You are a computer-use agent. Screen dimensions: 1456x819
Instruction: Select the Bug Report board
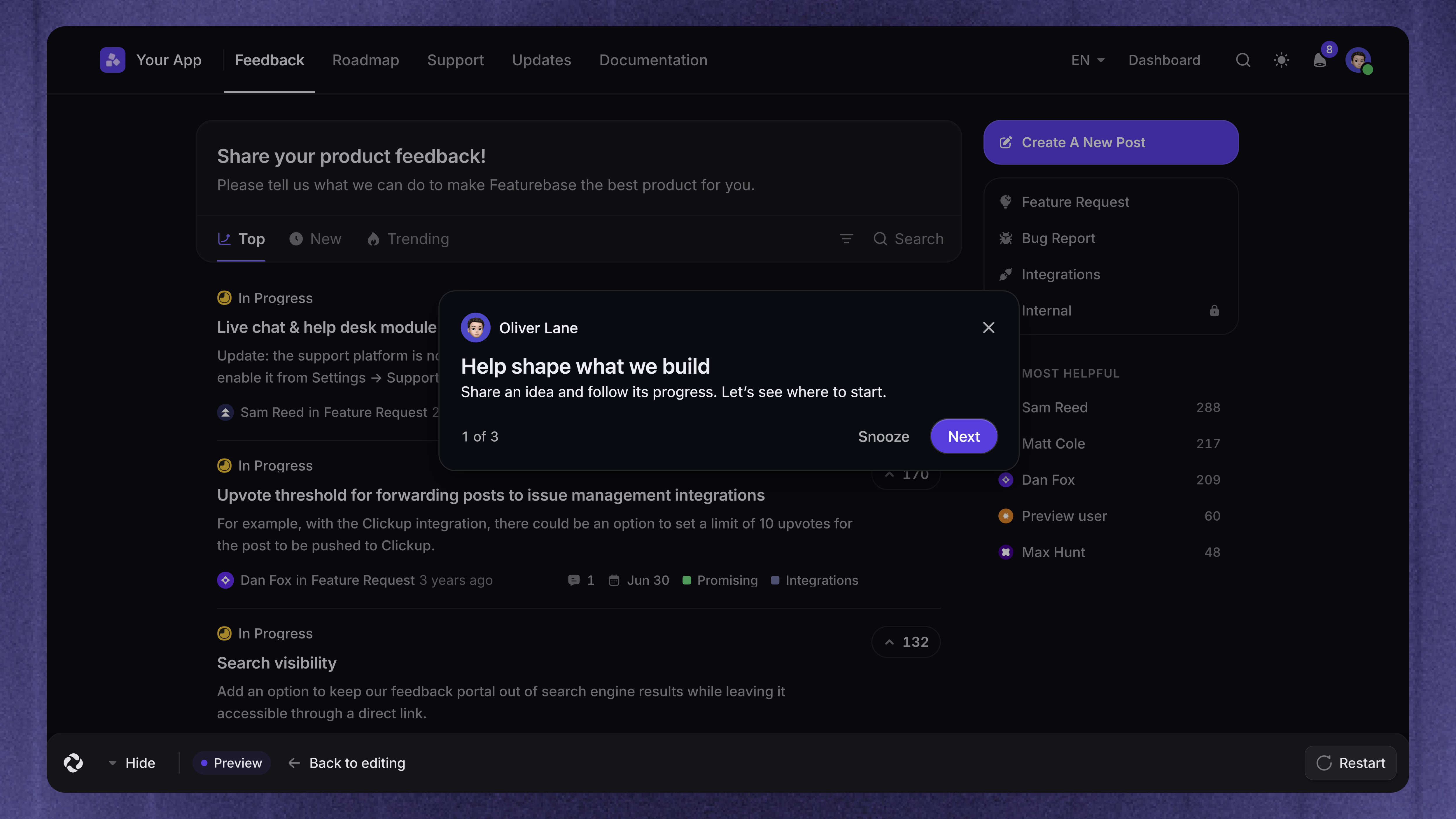[x=1111, y=238]
